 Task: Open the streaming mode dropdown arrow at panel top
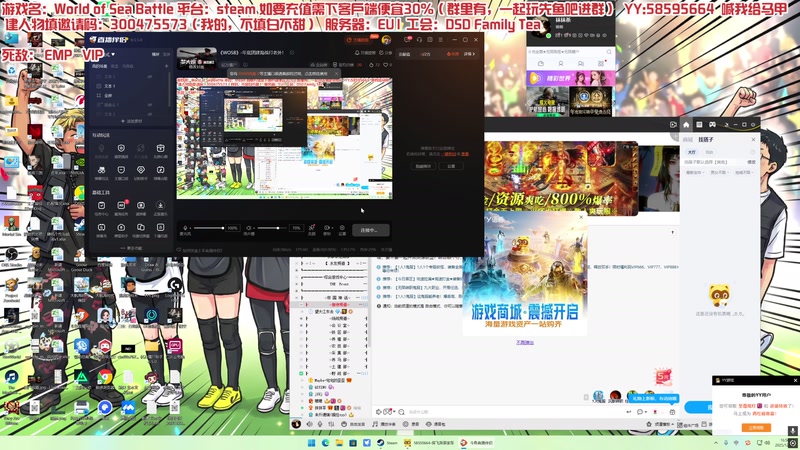coord(113,55)
